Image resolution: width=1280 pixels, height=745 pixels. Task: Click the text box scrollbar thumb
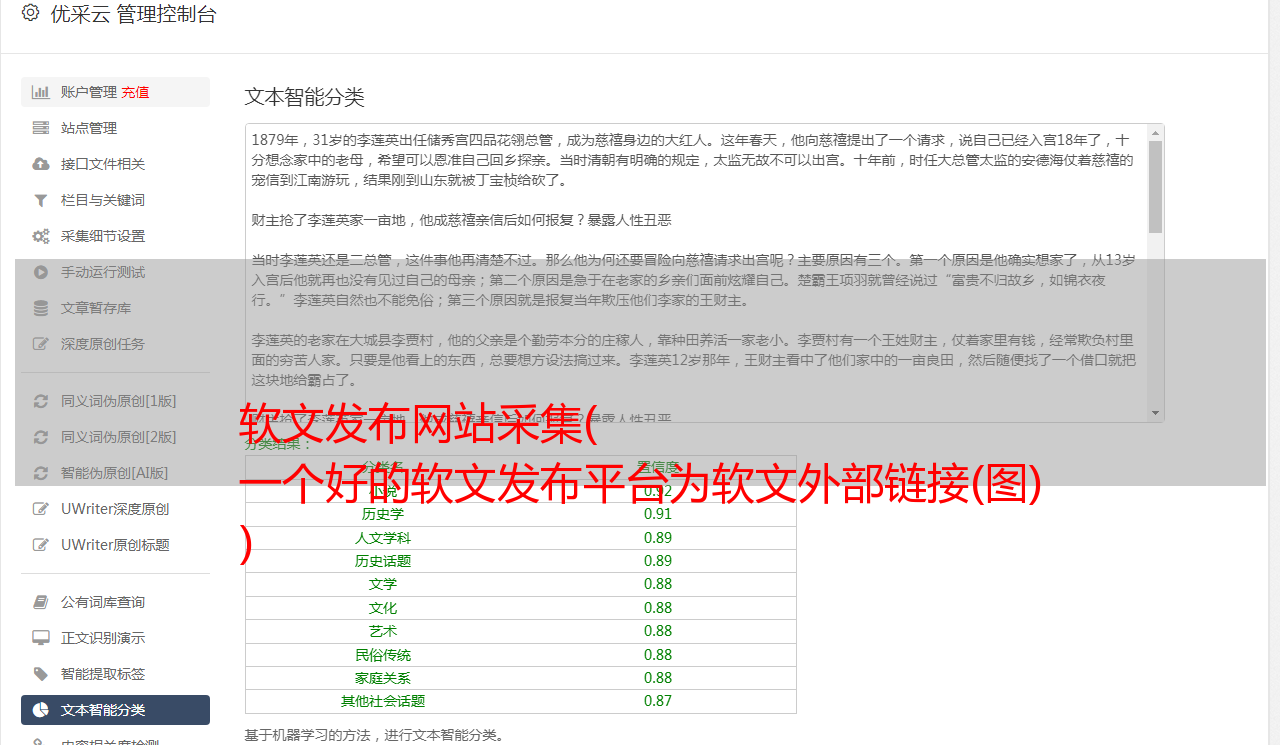click(x=1156, y=186)
